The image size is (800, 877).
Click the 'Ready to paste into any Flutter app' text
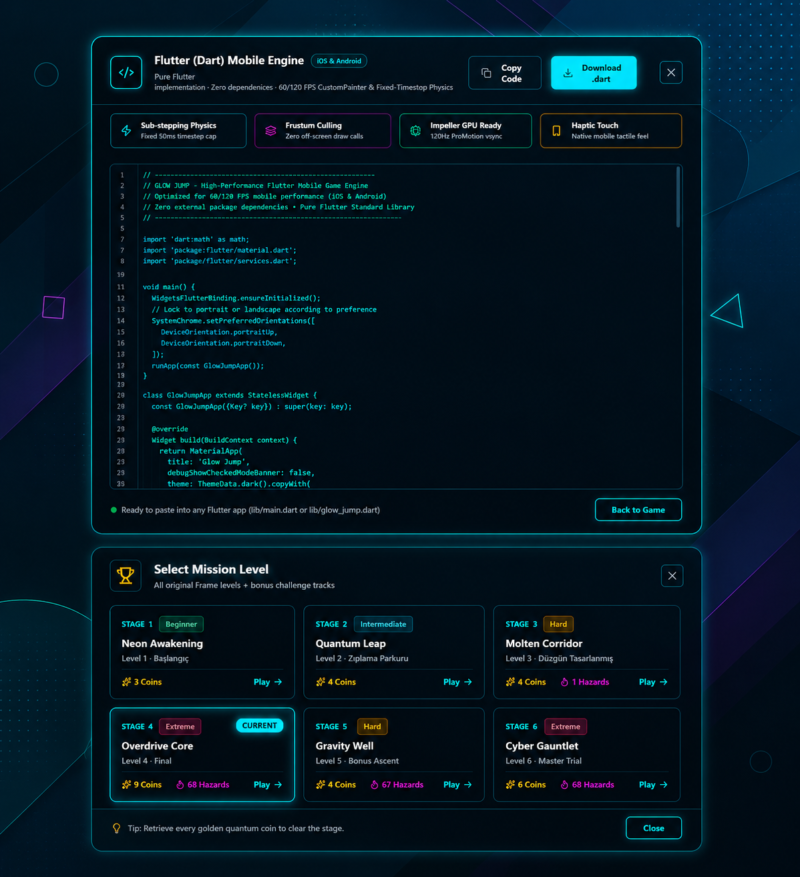click(x=251, y=510)
